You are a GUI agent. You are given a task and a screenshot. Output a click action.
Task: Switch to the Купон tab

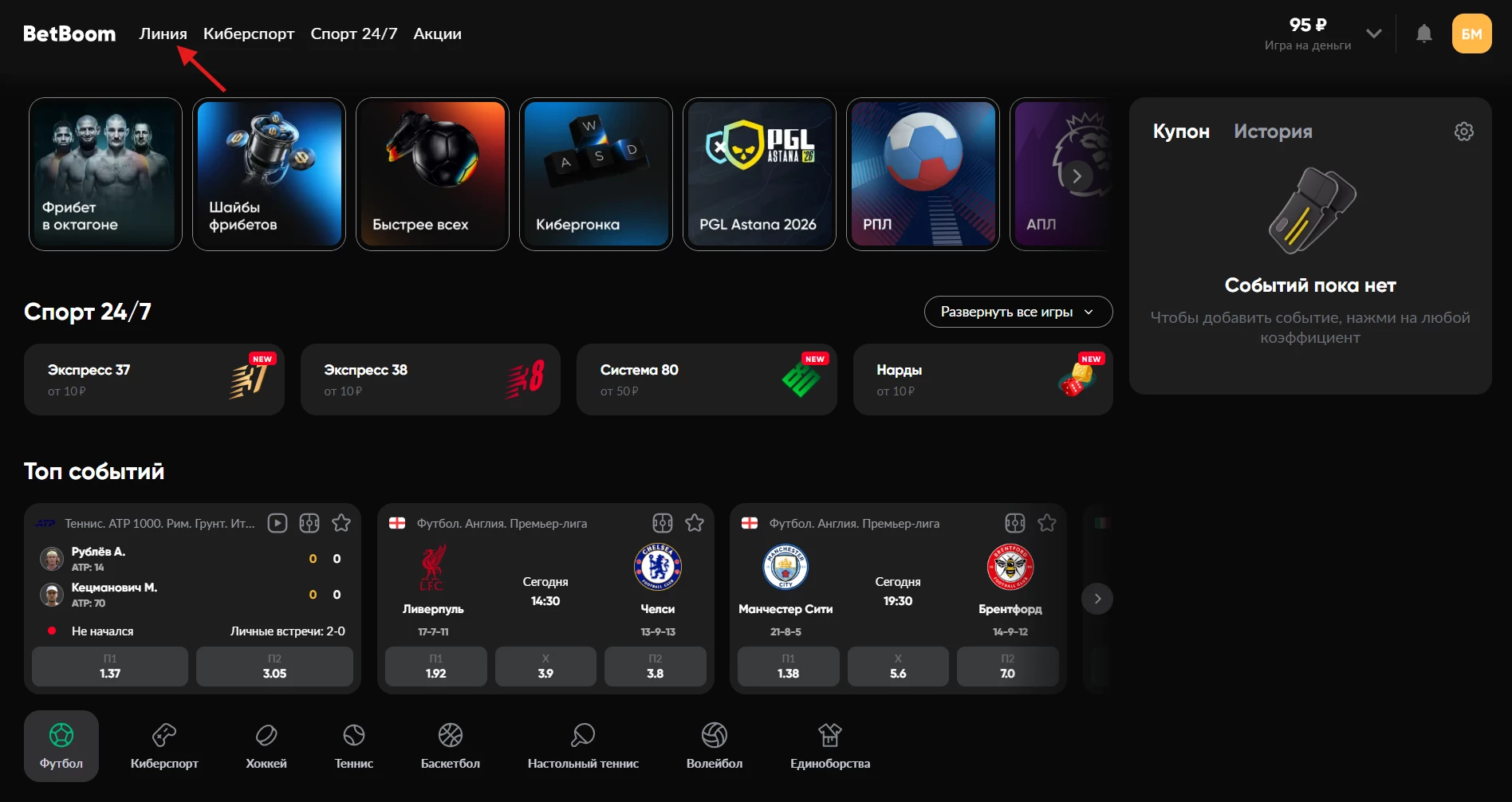(1181, 132)
